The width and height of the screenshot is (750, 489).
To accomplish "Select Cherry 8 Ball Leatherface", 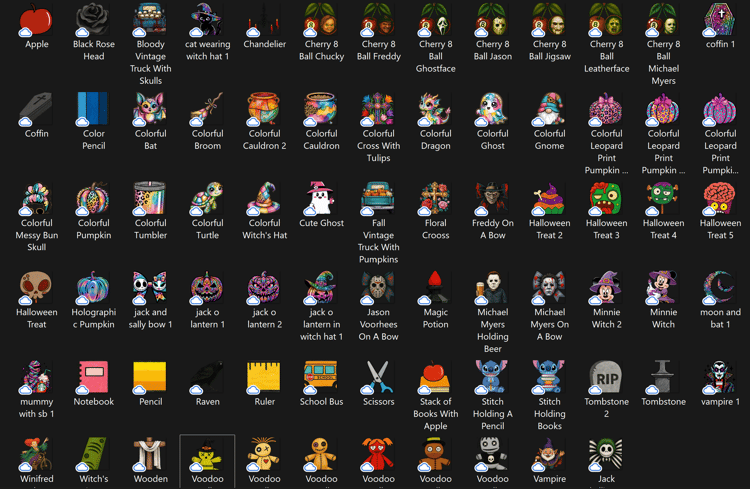I will pos(606,20).
